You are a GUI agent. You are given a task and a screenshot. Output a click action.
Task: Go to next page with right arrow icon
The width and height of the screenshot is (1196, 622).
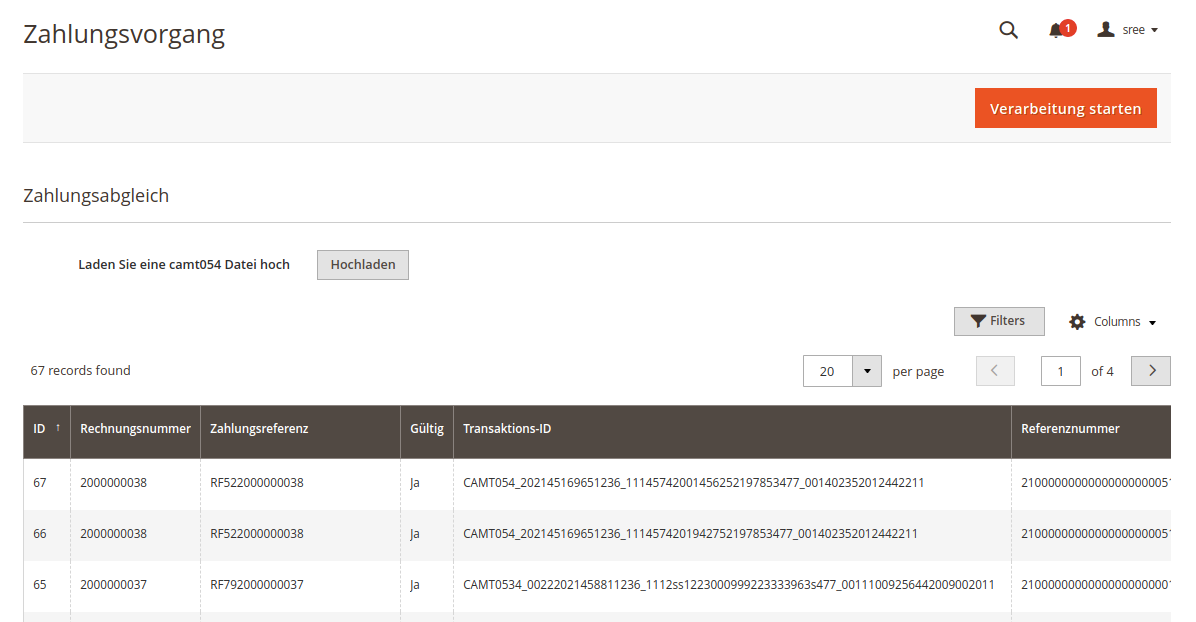[x=1150, y=370]
